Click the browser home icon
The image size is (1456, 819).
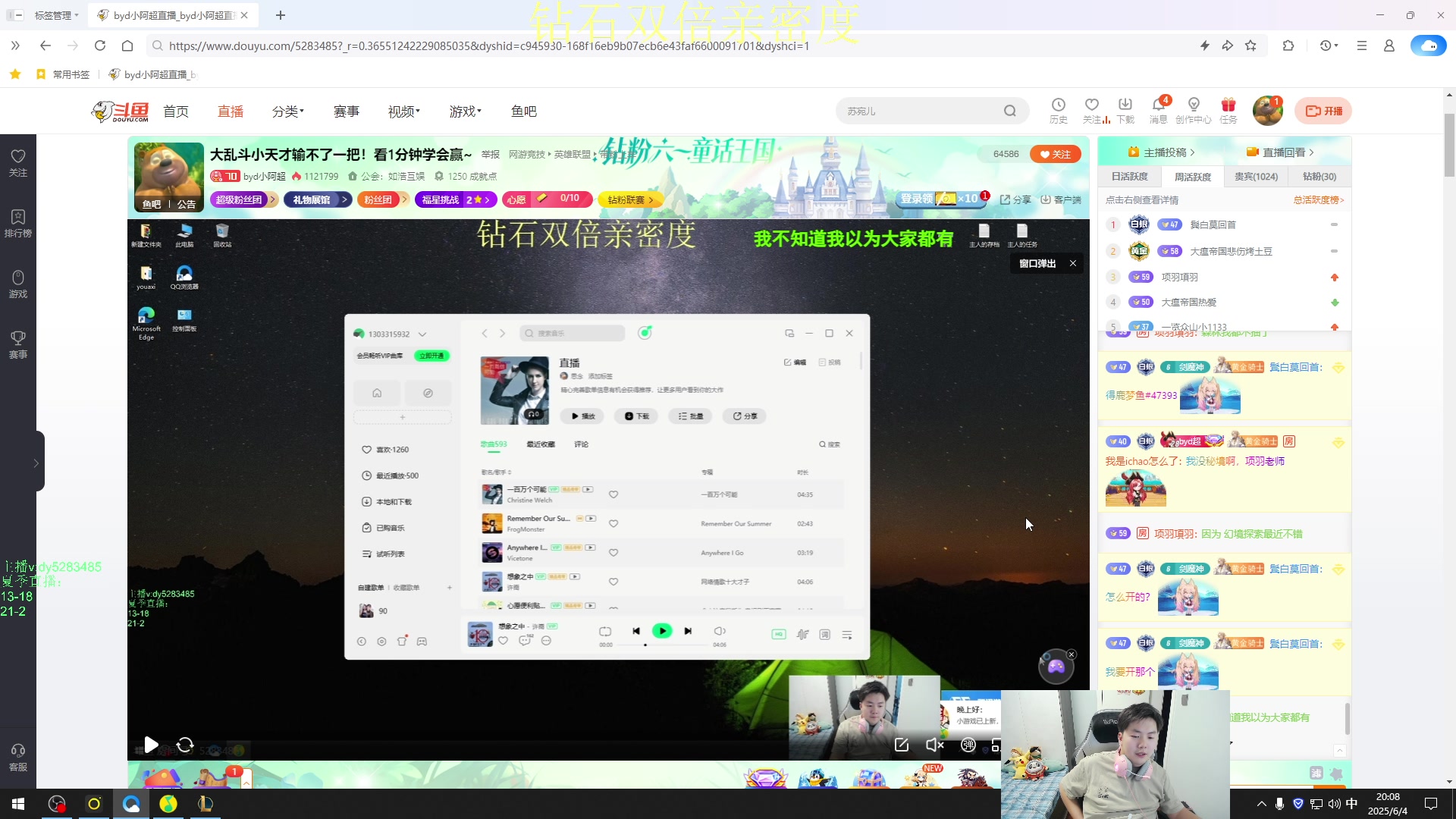coord(127,45)
